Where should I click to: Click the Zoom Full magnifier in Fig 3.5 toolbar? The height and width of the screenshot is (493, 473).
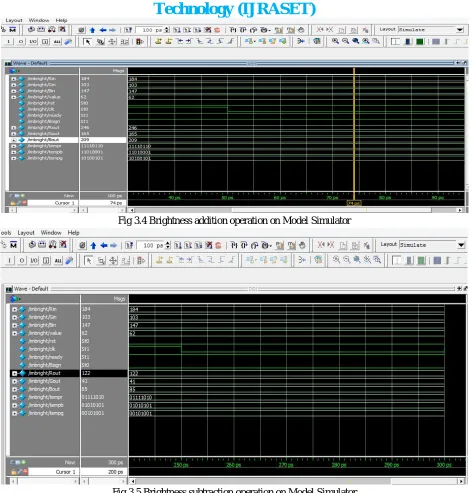coord(357,260)
